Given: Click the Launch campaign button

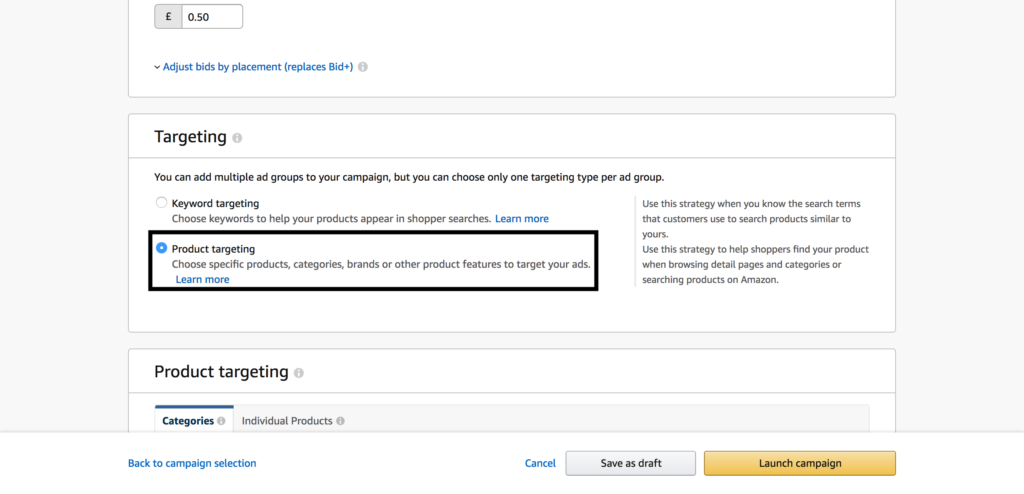Looking at the screenshot, I should (800, 463).
